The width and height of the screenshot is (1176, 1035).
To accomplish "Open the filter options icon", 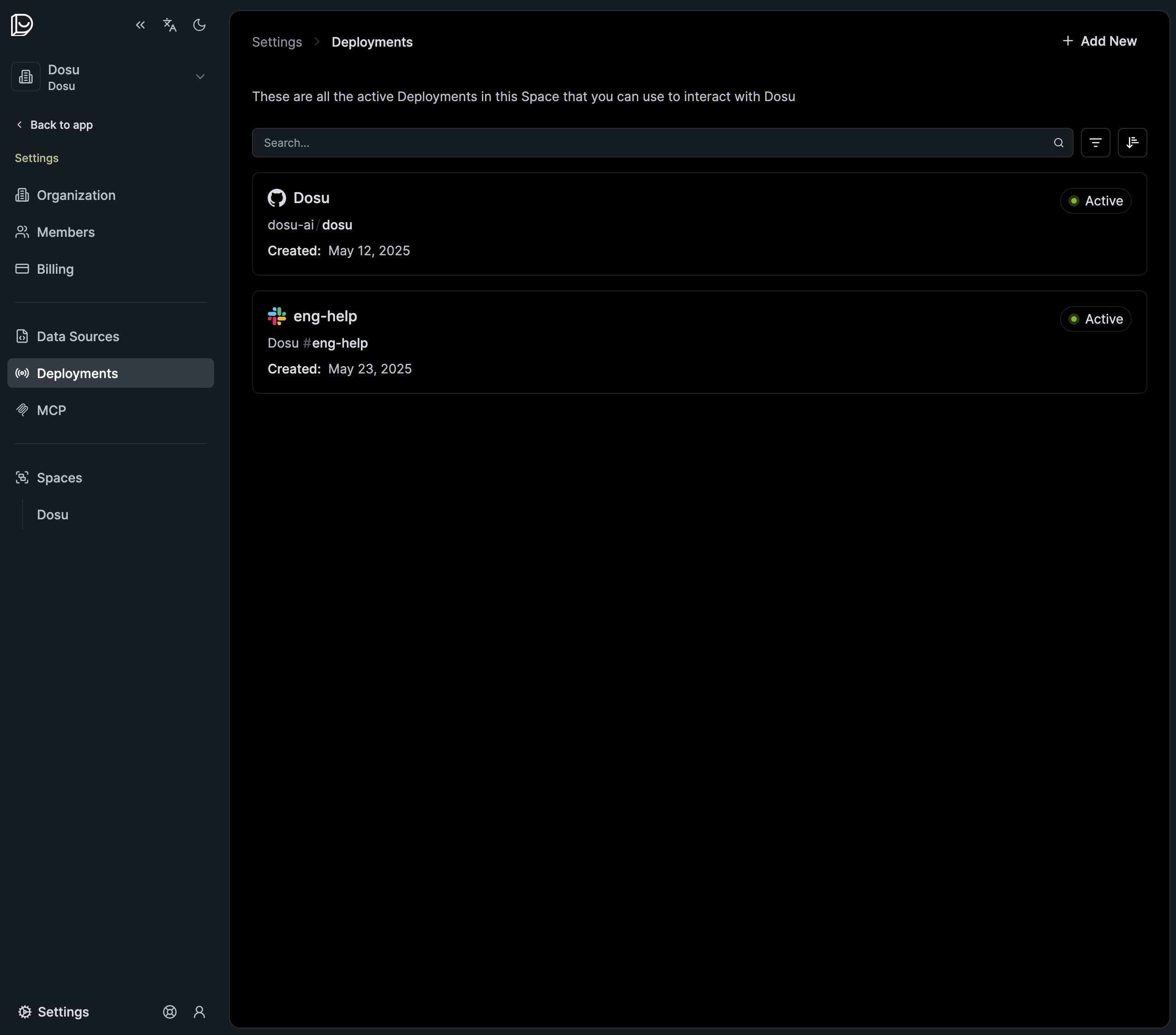I will (1095, 143).
